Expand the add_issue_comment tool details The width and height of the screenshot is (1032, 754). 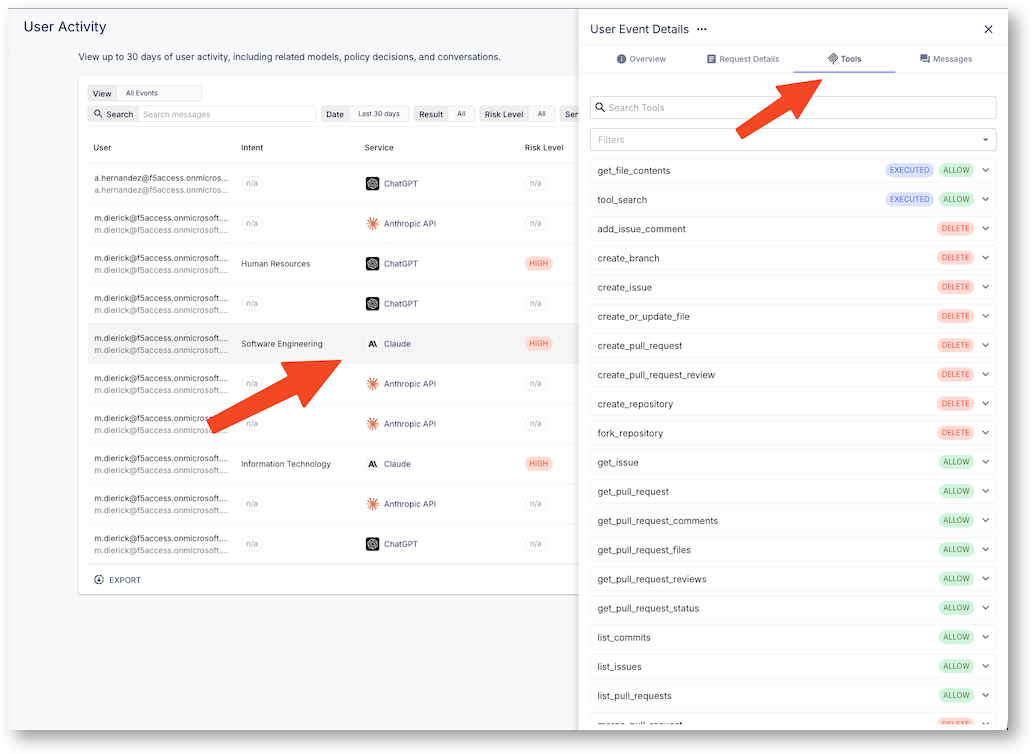pos(986,229)
